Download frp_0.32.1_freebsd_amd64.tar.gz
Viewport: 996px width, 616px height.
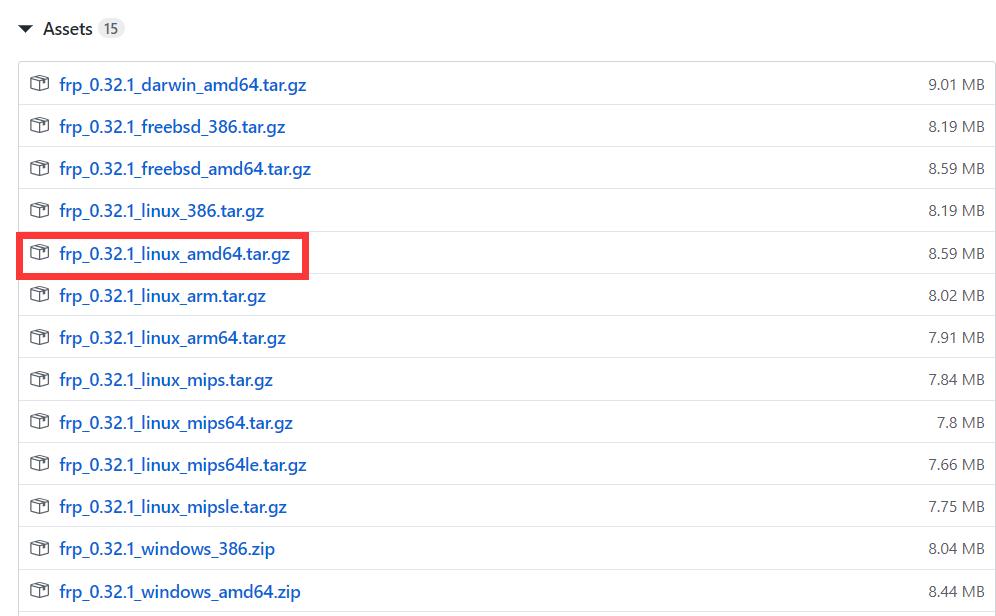185,170
